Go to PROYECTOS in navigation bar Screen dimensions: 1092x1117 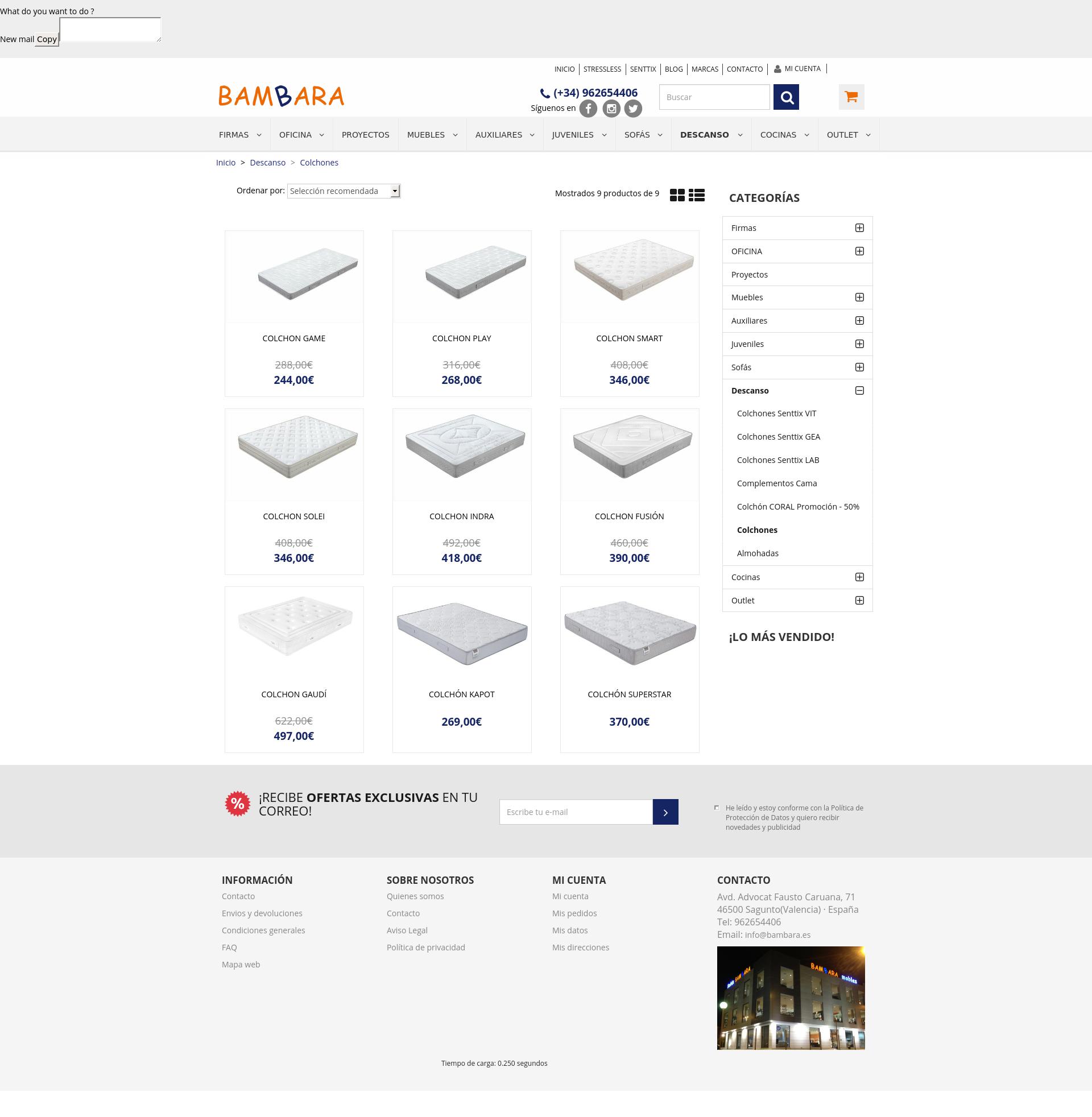click(365, 135)
